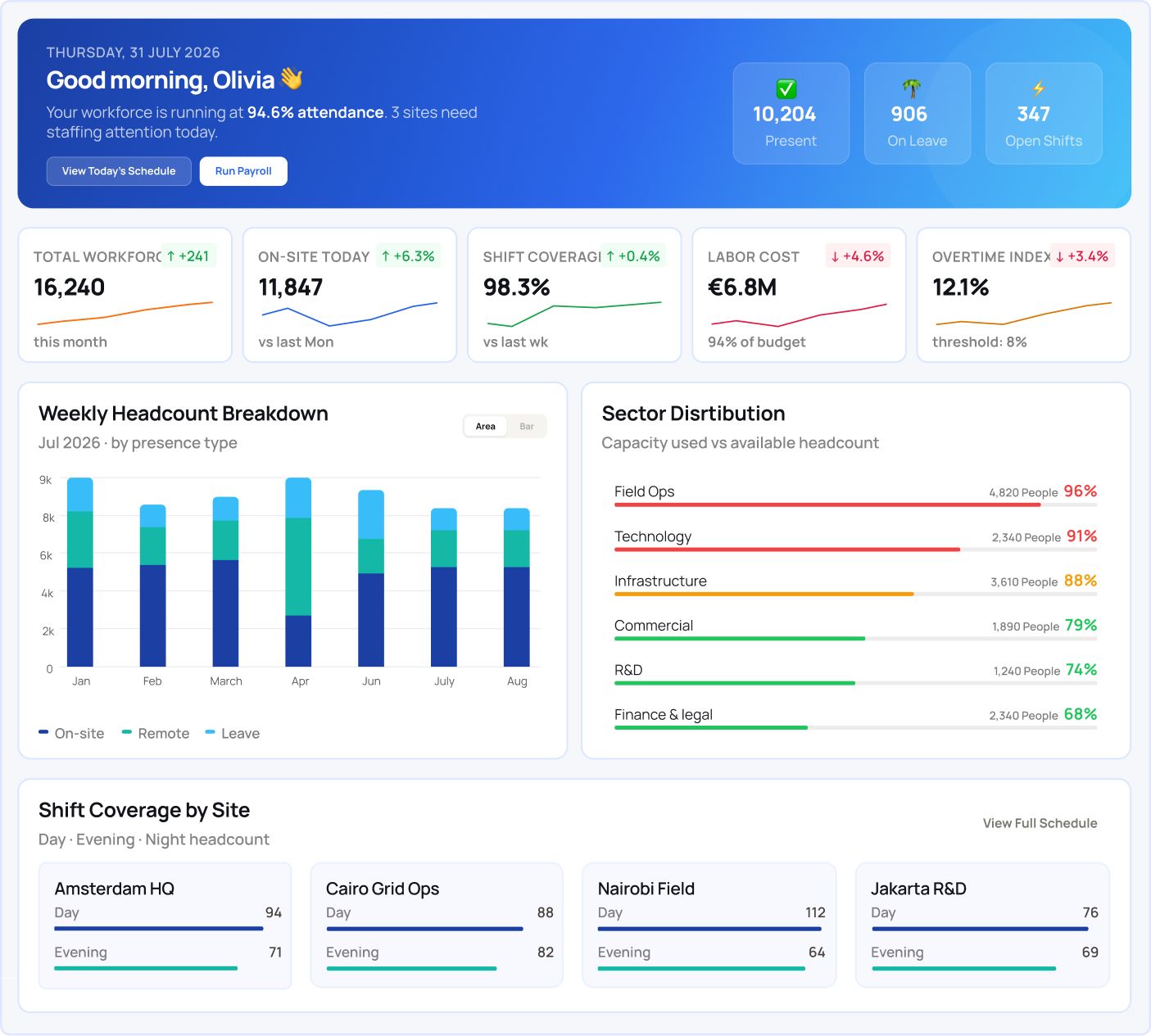Click the Run Payroll button

(243, 171)
